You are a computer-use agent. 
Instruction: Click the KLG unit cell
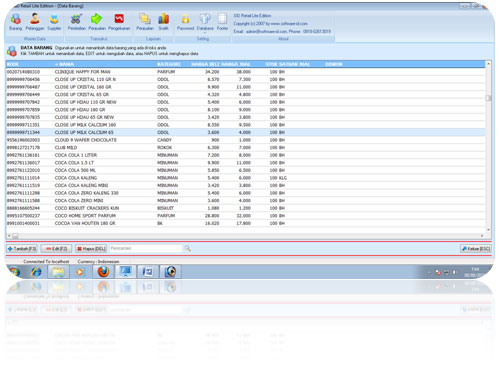coord(283,178)
